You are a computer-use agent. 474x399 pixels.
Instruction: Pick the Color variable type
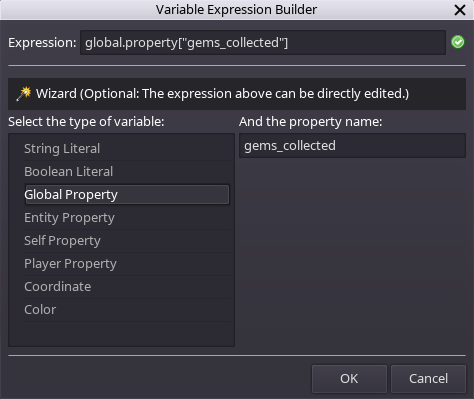coord(127,310)
